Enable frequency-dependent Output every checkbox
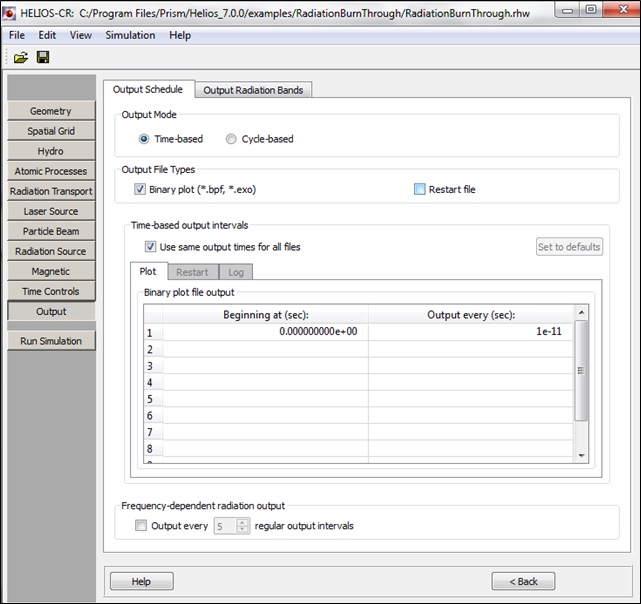Image resolution: width=641 pixels, height=604 pixels. [x=141, y=525]
